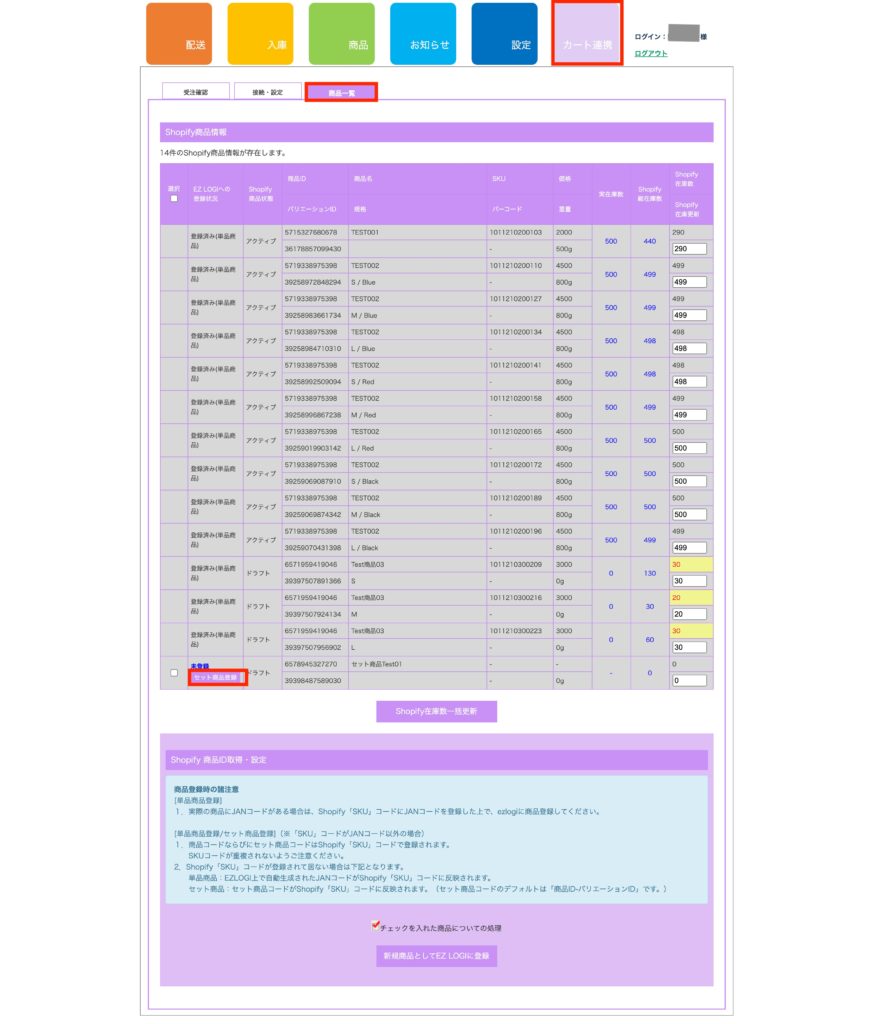Click the 440 Shopify total stock link
This screenshot has width=873, height=1024.
click(649, 241)
